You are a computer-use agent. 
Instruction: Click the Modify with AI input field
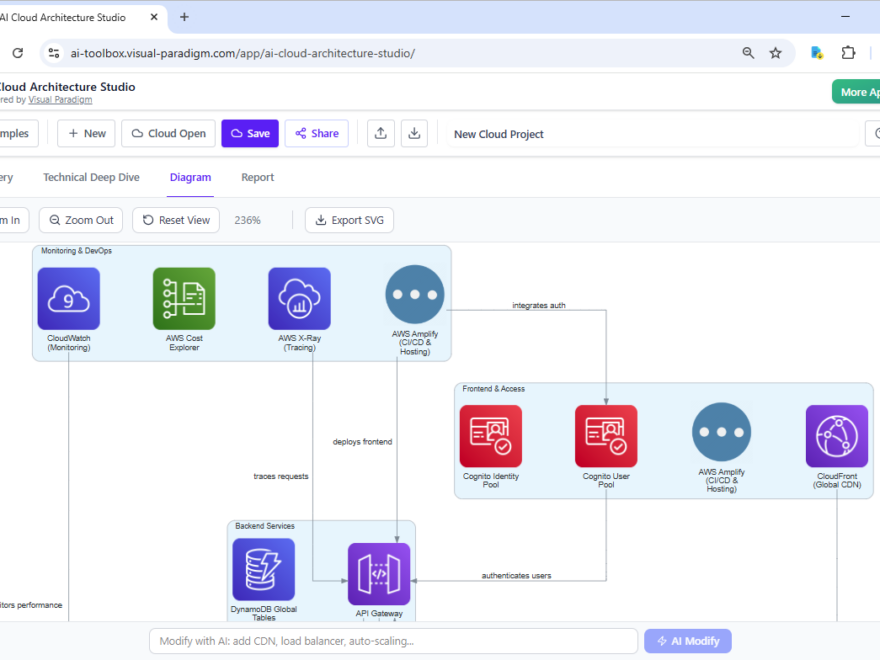point(393,641)
